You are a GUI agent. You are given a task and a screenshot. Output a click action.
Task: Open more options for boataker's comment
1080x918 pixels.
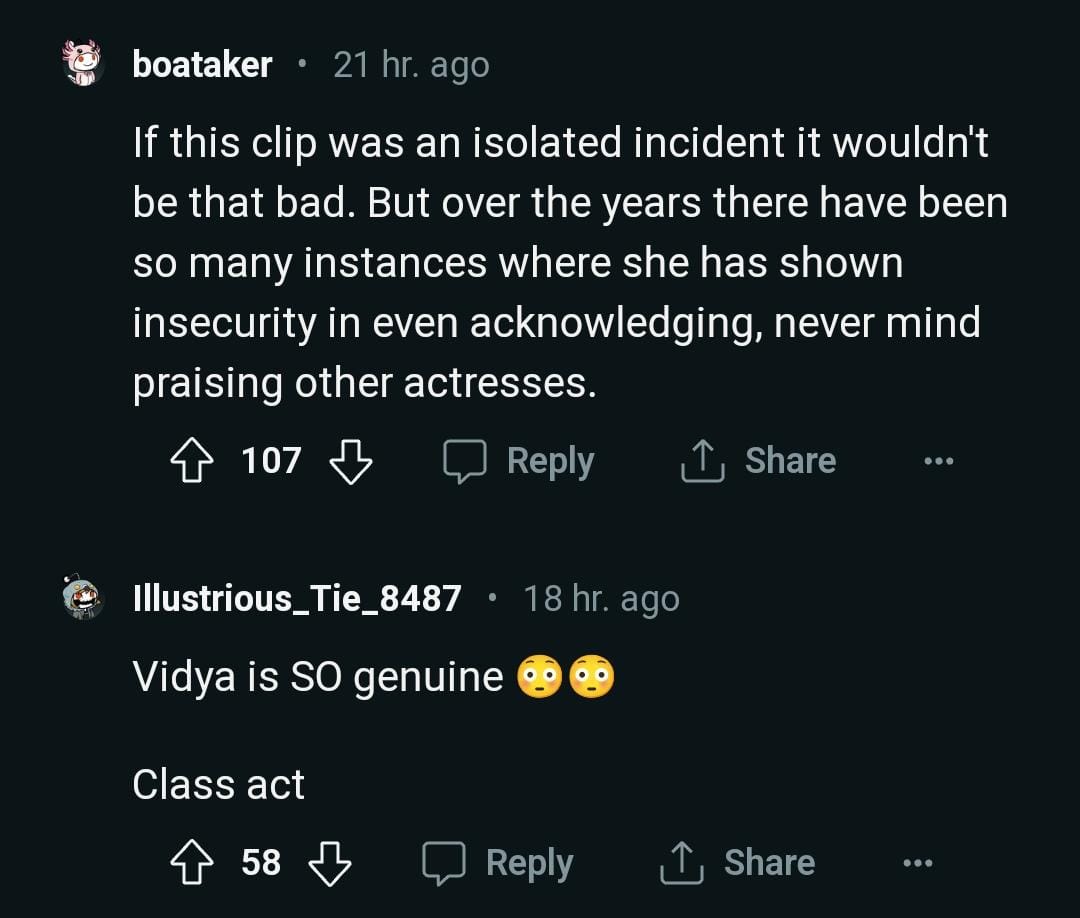(x=939, y=462)
